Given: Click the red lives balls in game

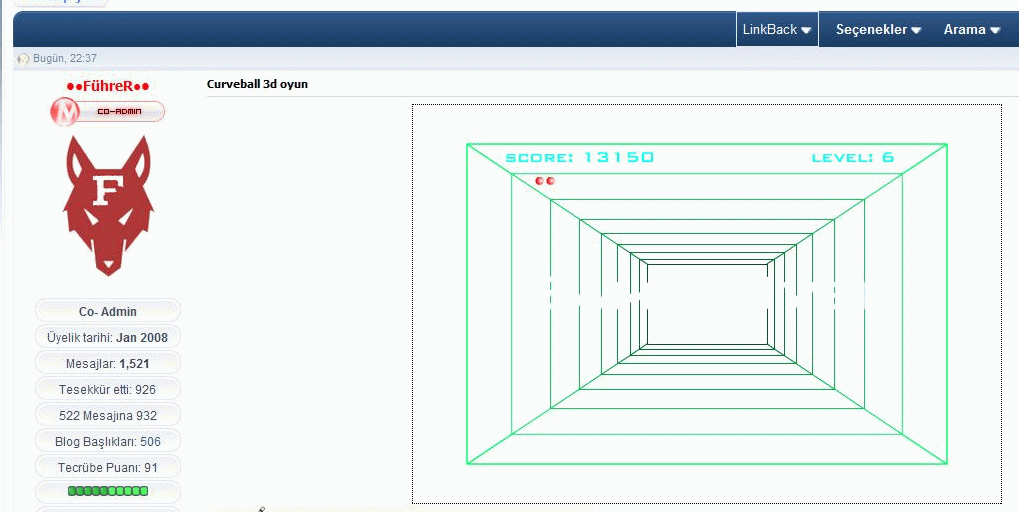Looking at the screenshot, I should (x=545, y=181).
